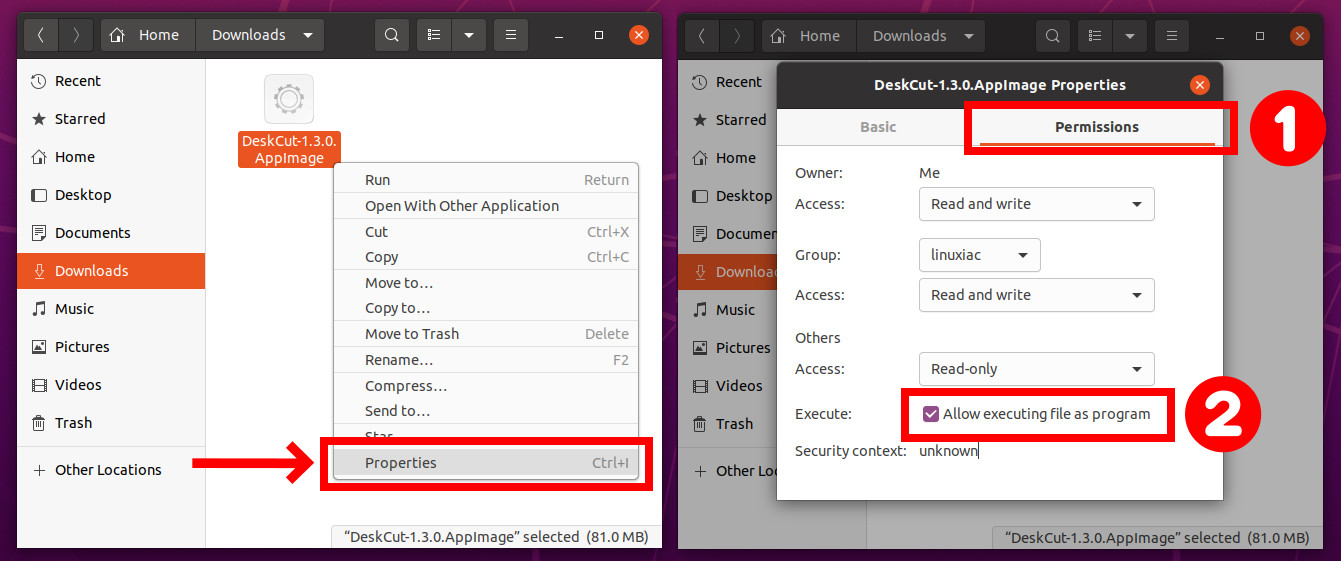Choose Properties from context menu
The image size is (1341, 561).
[485, 463]
